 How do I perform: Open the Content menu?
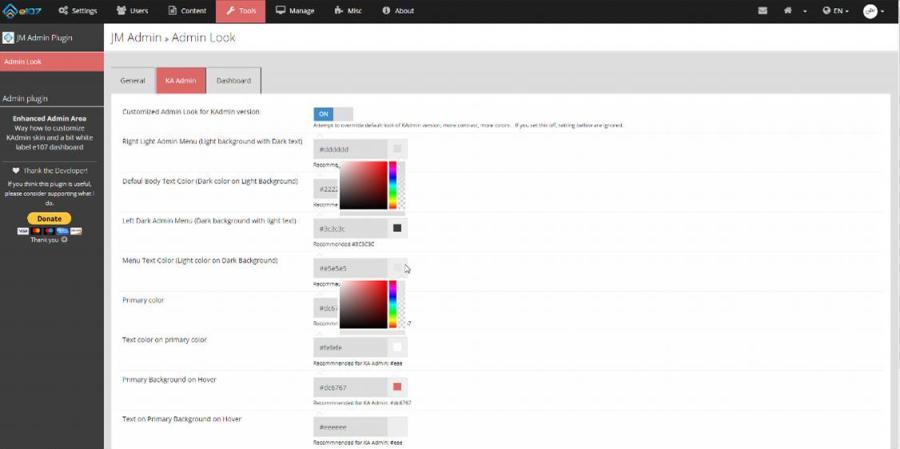[187, 11]
